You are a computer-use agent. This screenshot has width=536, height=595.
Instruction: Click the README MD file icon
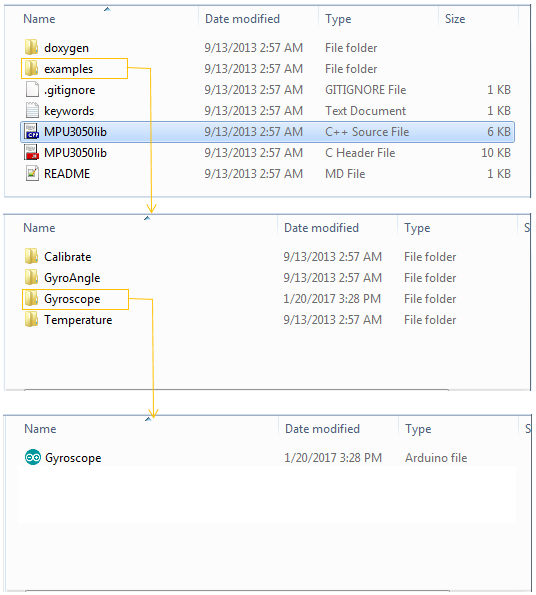point(32,173)
